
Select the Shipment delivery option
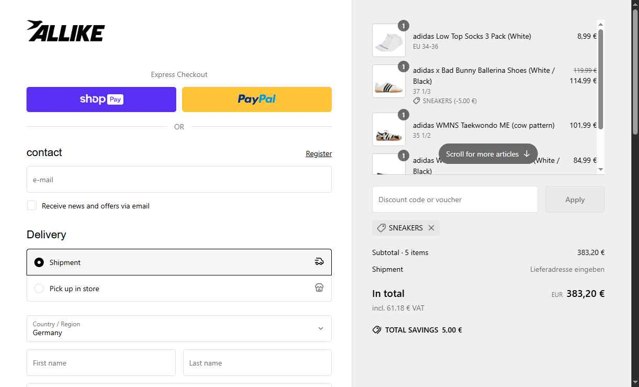point(179,262)
